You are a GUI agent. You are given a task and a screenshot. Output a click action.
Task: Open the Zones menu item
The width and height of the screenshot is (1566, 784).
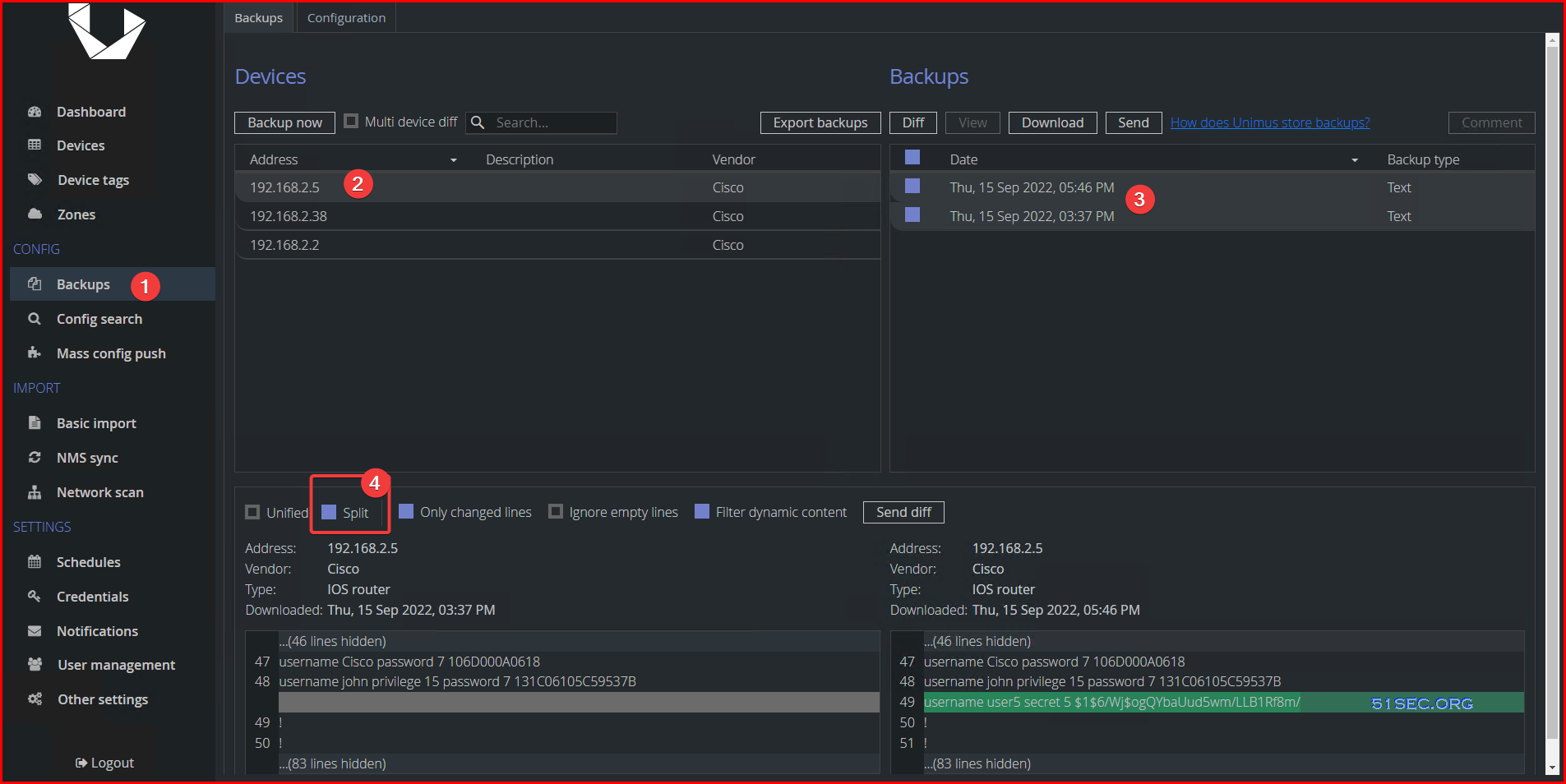tap(76, 214)
